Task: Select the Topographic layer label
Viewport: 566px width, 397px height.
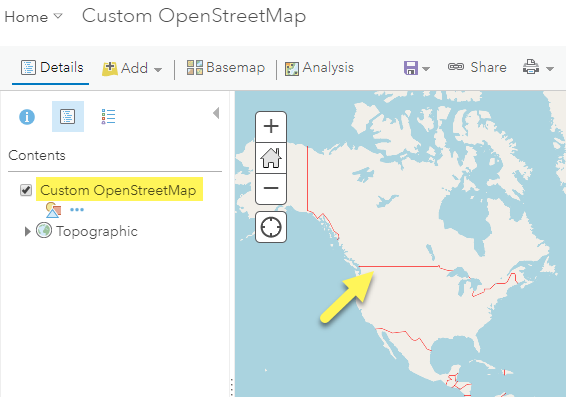Action: 97,231
